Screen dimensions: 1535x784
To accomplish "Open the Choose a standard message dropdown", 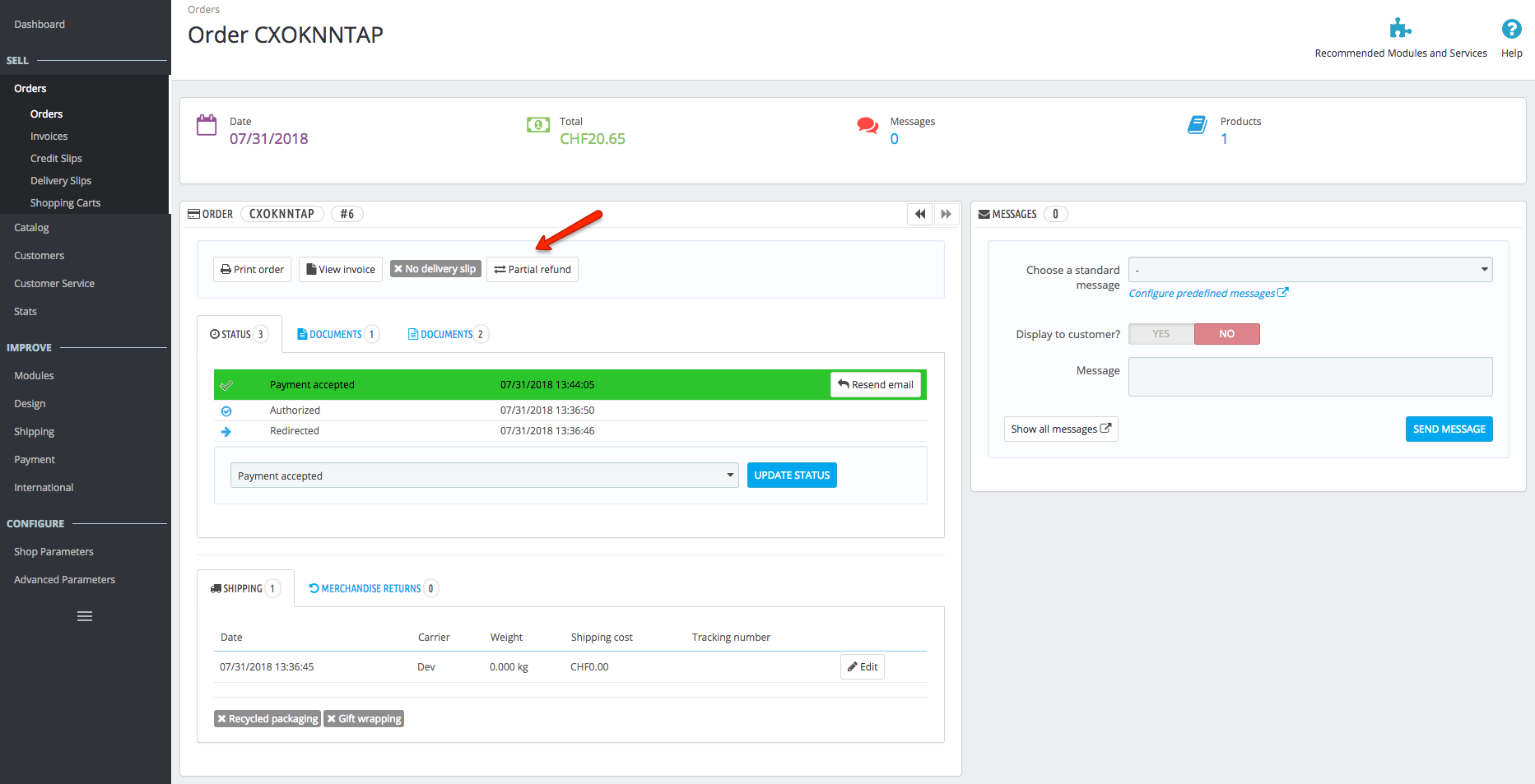I will [x=1310, y=269].
